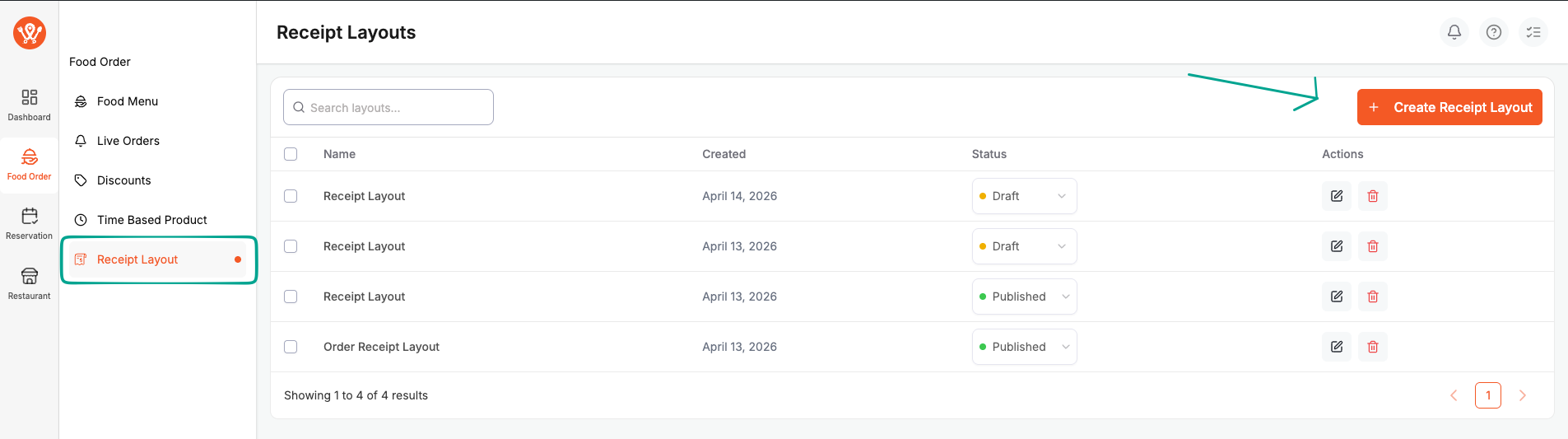Open Food Menu in sidebar
Viewport: 1568px width, 439px height.
pos(128,101)
